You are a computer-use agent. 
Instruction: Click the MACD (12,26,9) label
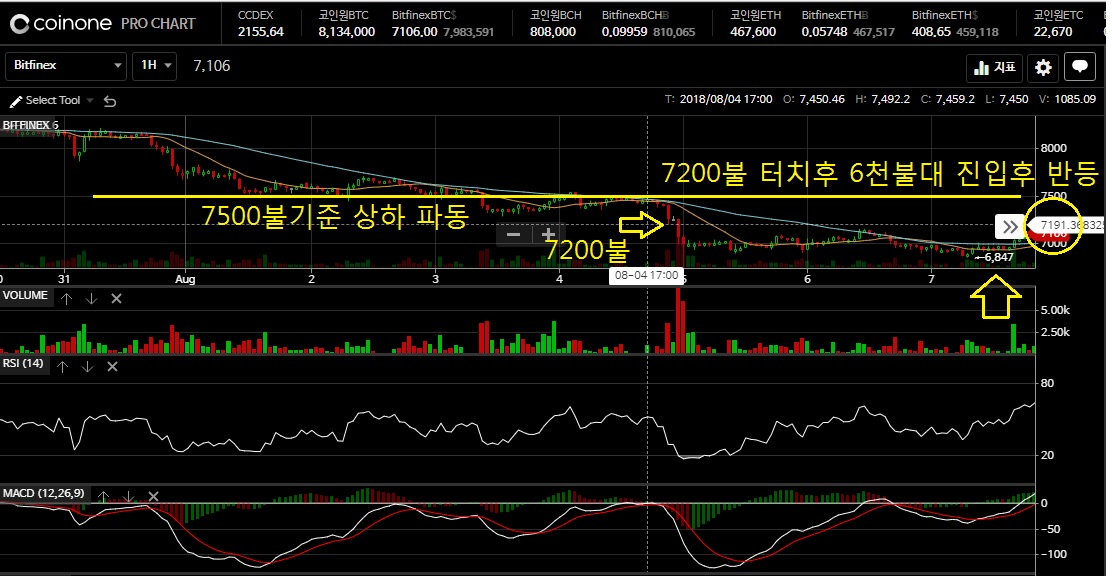point(43,493)
